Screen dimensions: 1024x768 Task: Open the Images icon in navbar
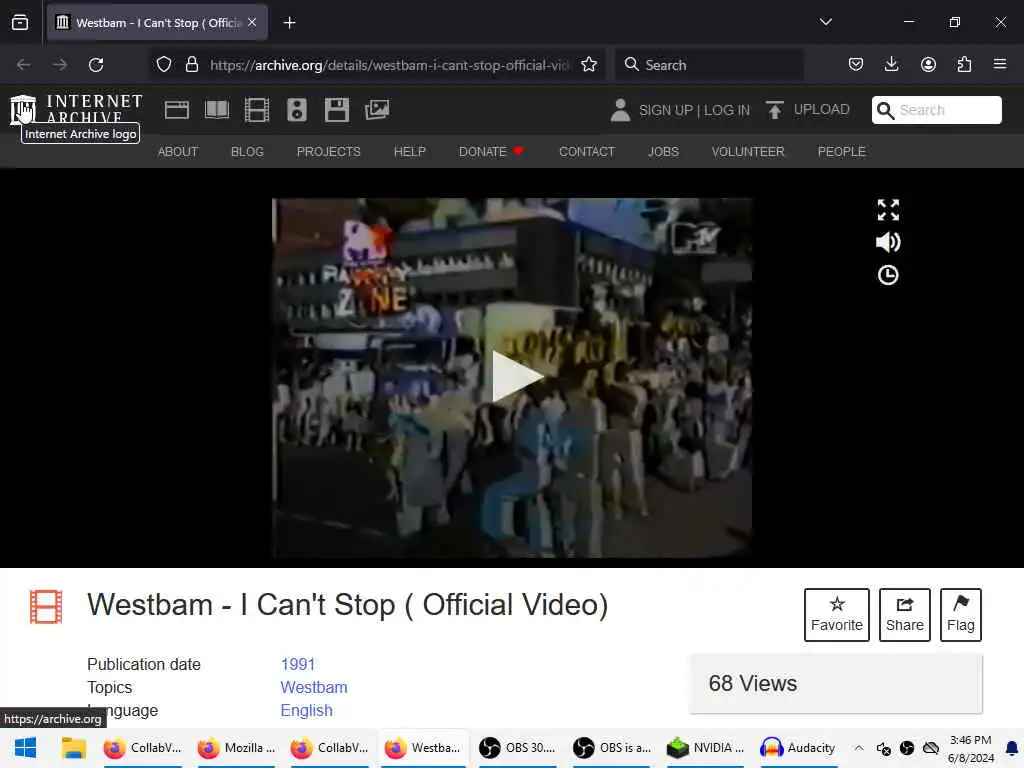click(x=377, y=110)
